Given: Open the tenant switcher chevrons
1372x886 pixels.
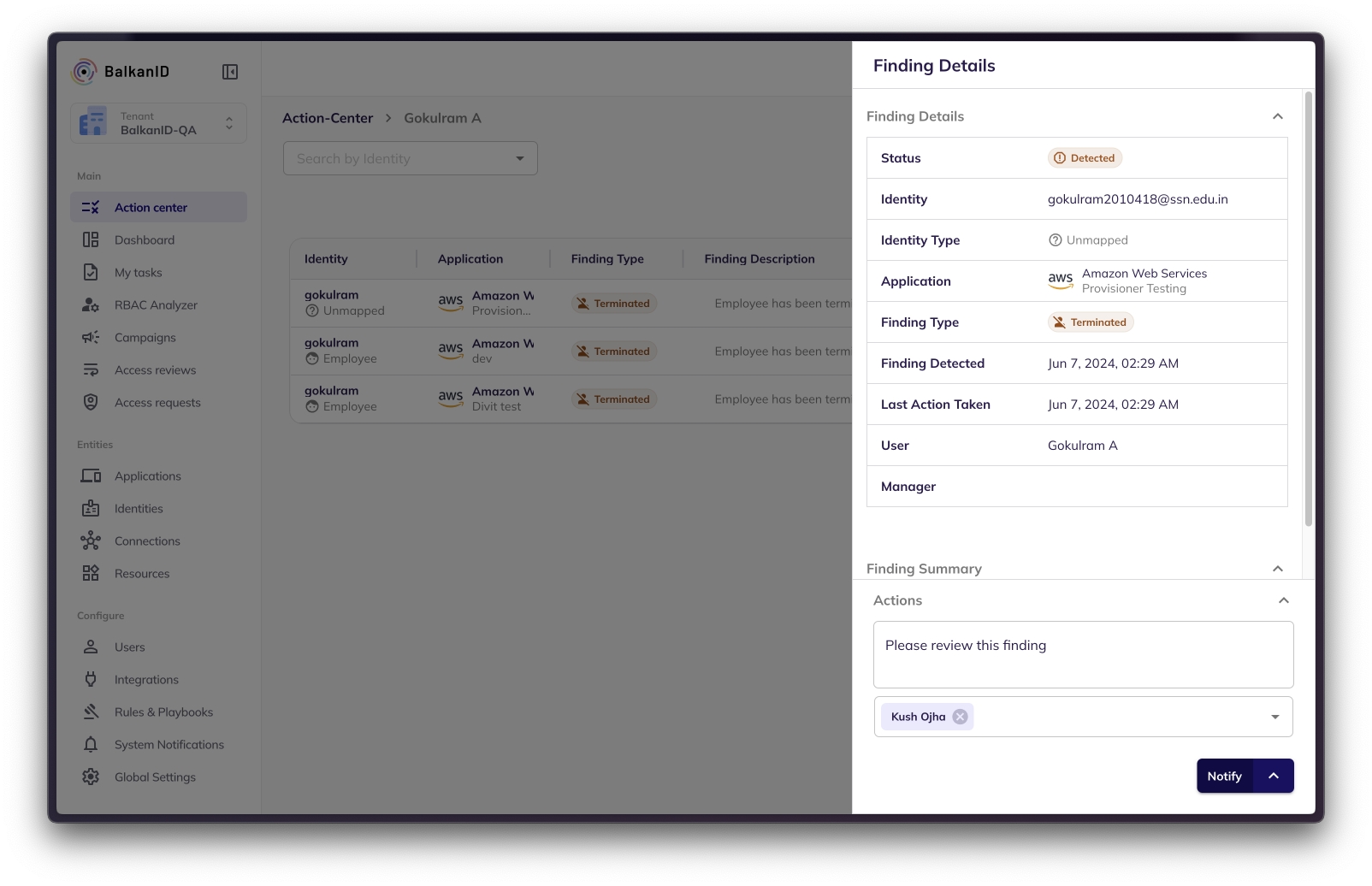Looking at the screenshot, I should 229,123.
